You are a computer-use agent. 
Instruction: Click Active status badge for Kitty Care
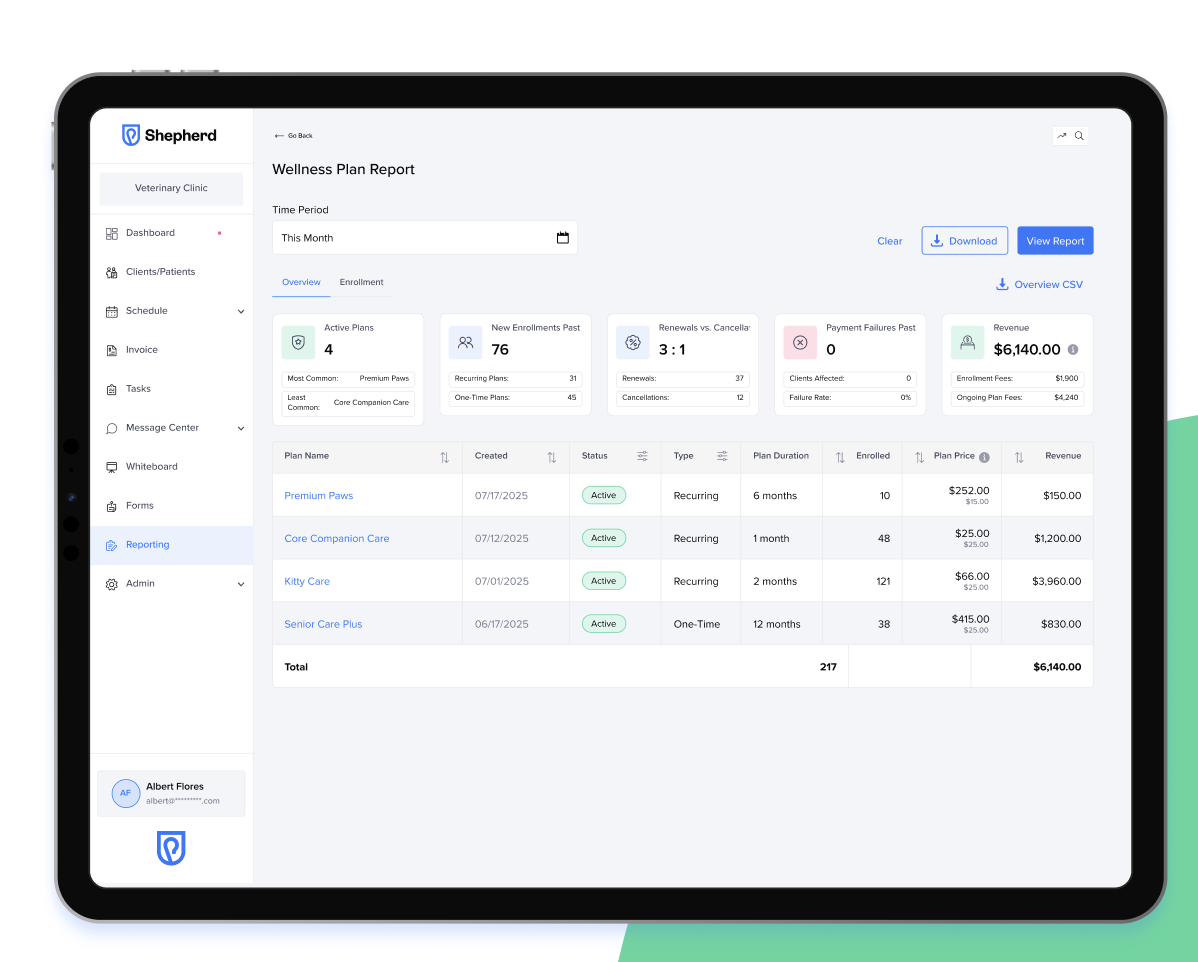click(x=604, y=581)
